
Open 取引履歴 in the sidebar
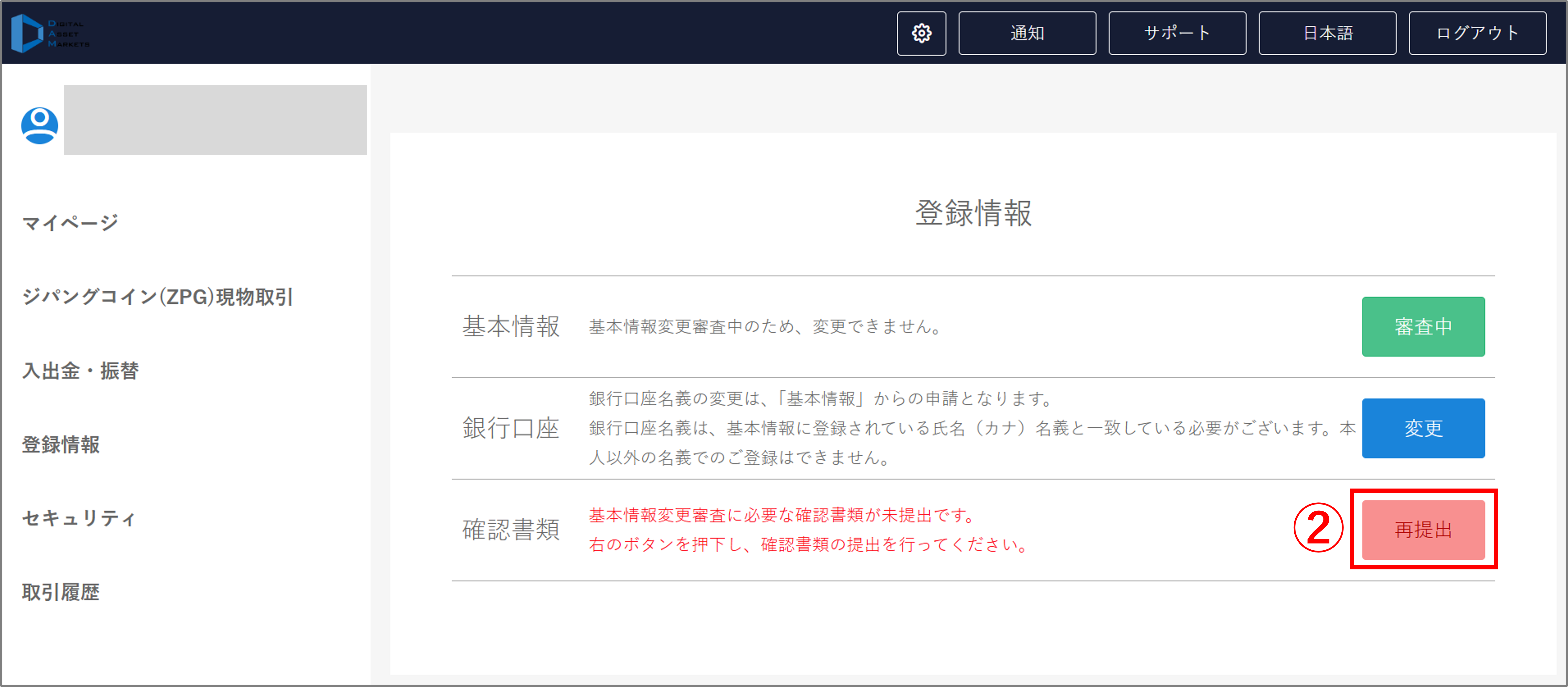61,592
